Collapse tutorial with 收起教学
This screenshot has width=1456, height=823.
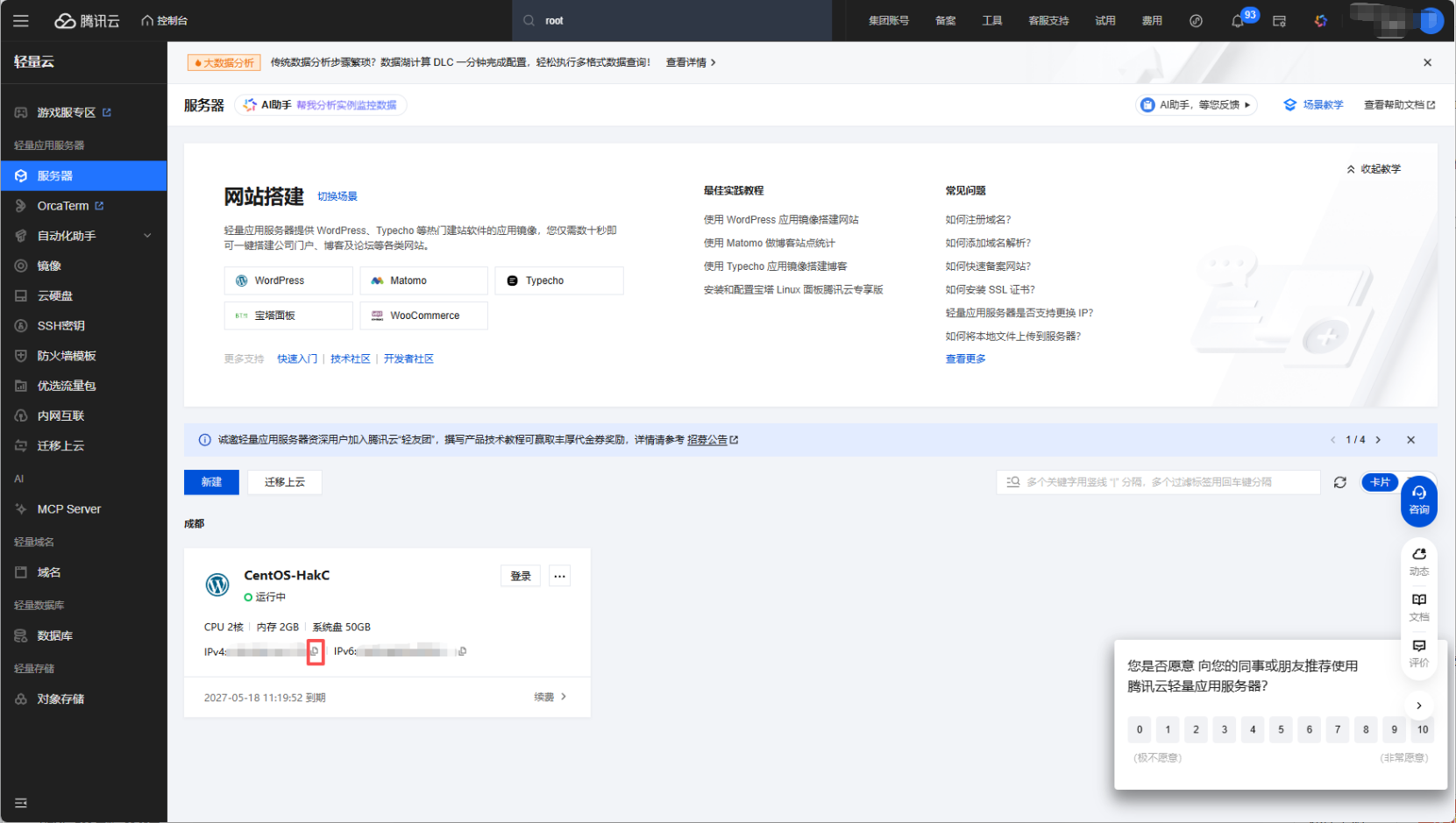pos(1374,169)
